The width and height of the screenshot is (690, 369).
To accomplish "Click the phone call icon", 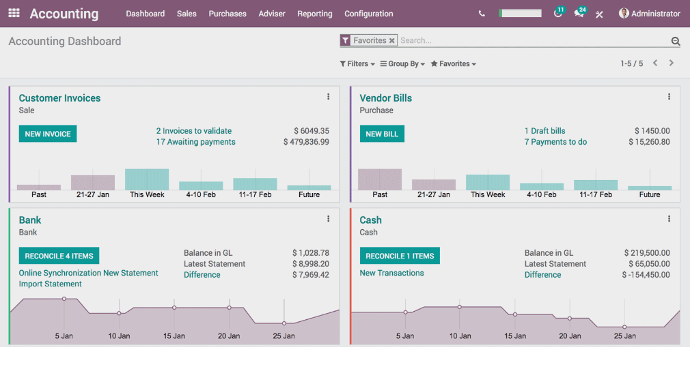I will click(482, 14).
